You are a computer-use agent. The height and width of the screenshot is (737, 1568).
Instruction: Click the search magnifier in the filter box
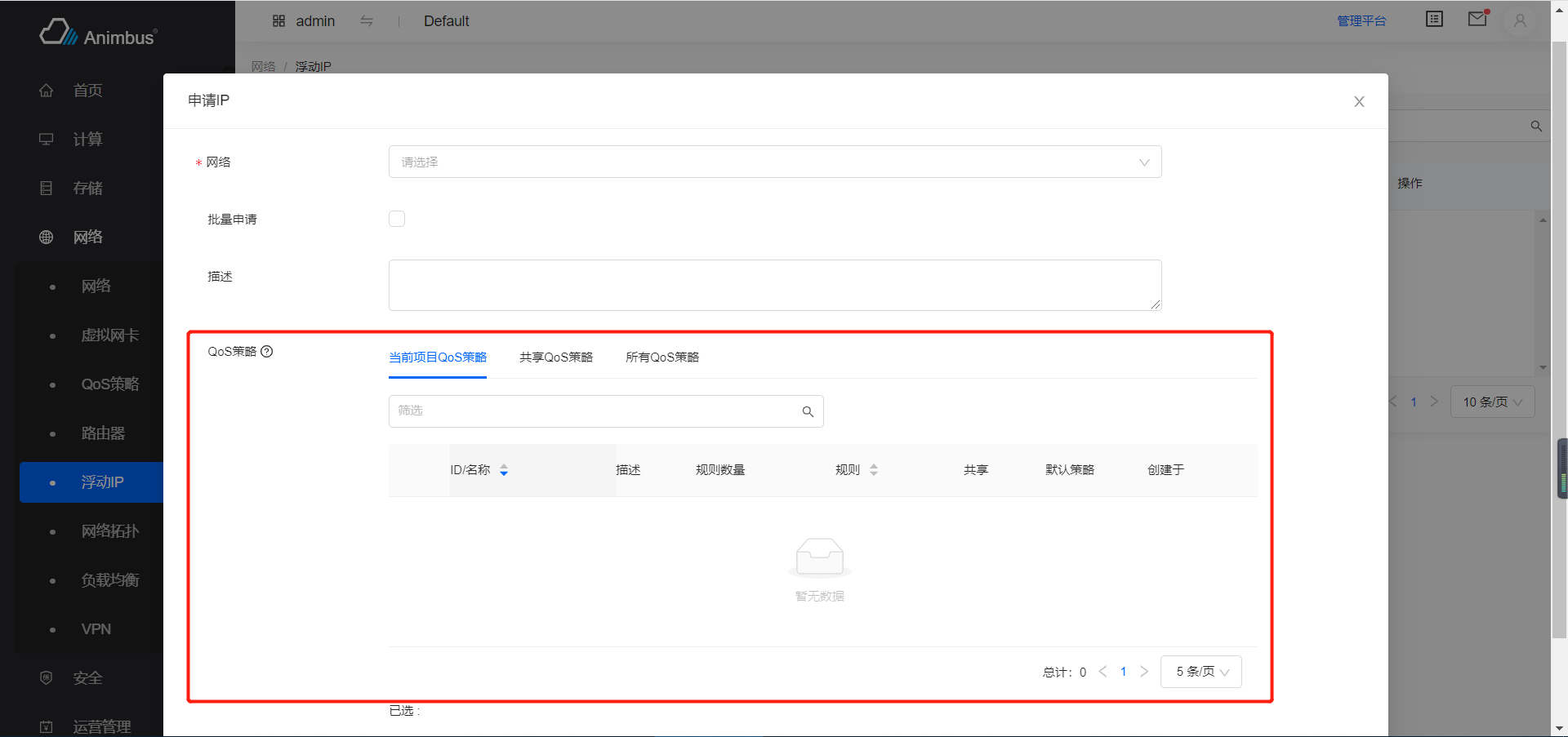(808, 411)
